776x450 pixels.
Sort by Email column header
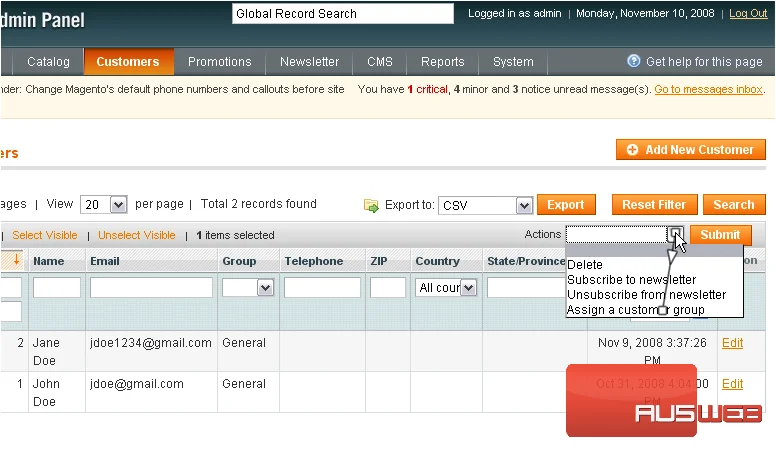[104, 261]
